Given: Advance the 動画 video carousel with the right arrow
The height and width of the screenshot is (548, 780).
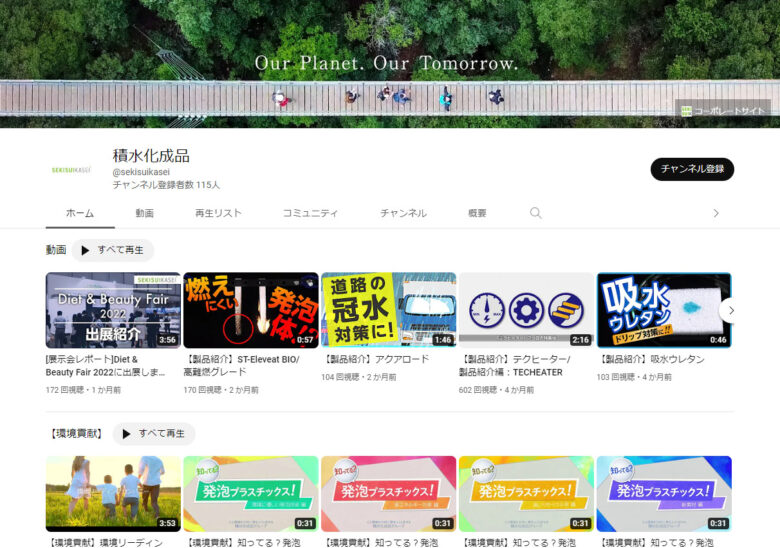Looking at the screenshot, I should (730, 310).
